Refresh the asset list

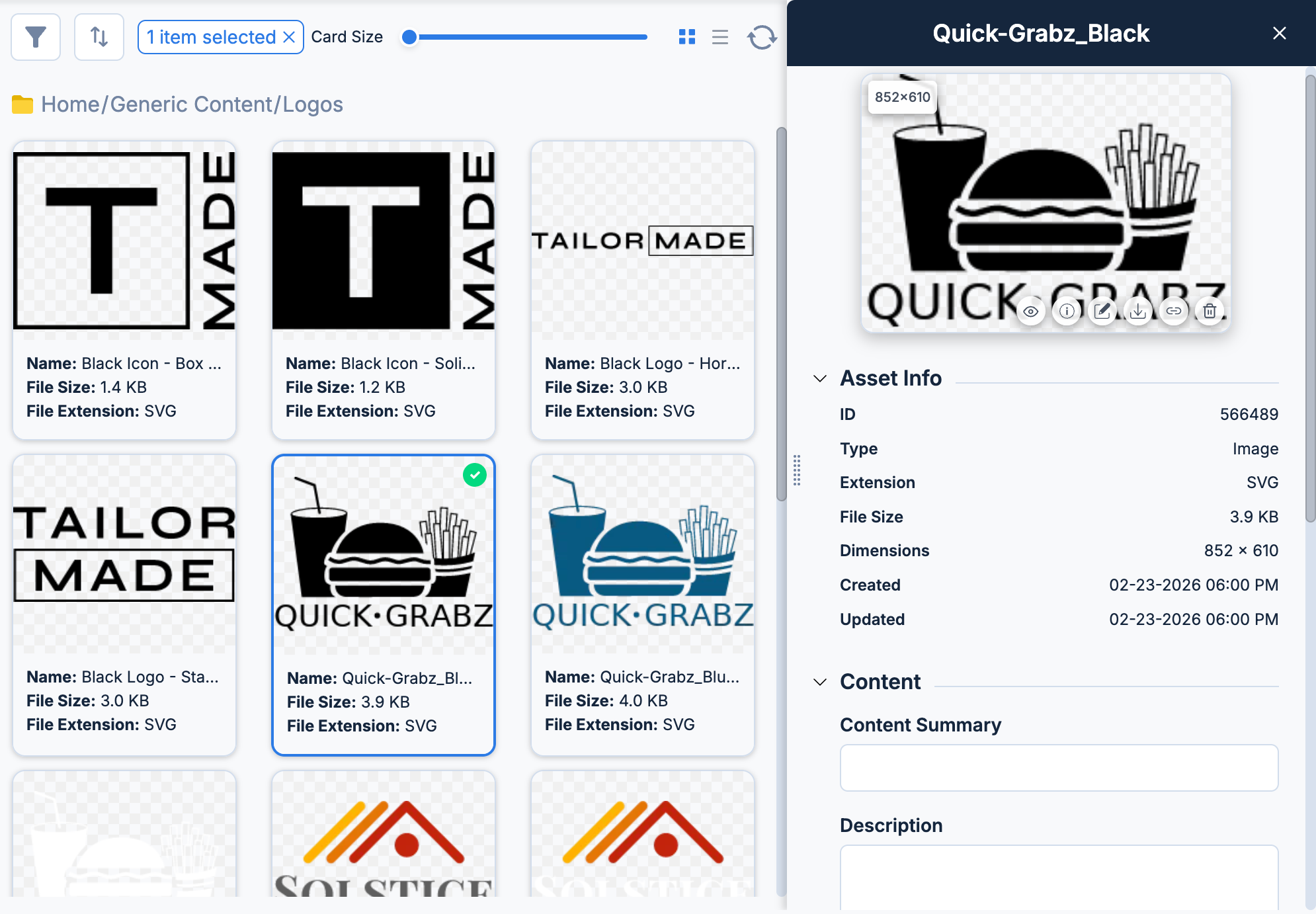[762, 37]
